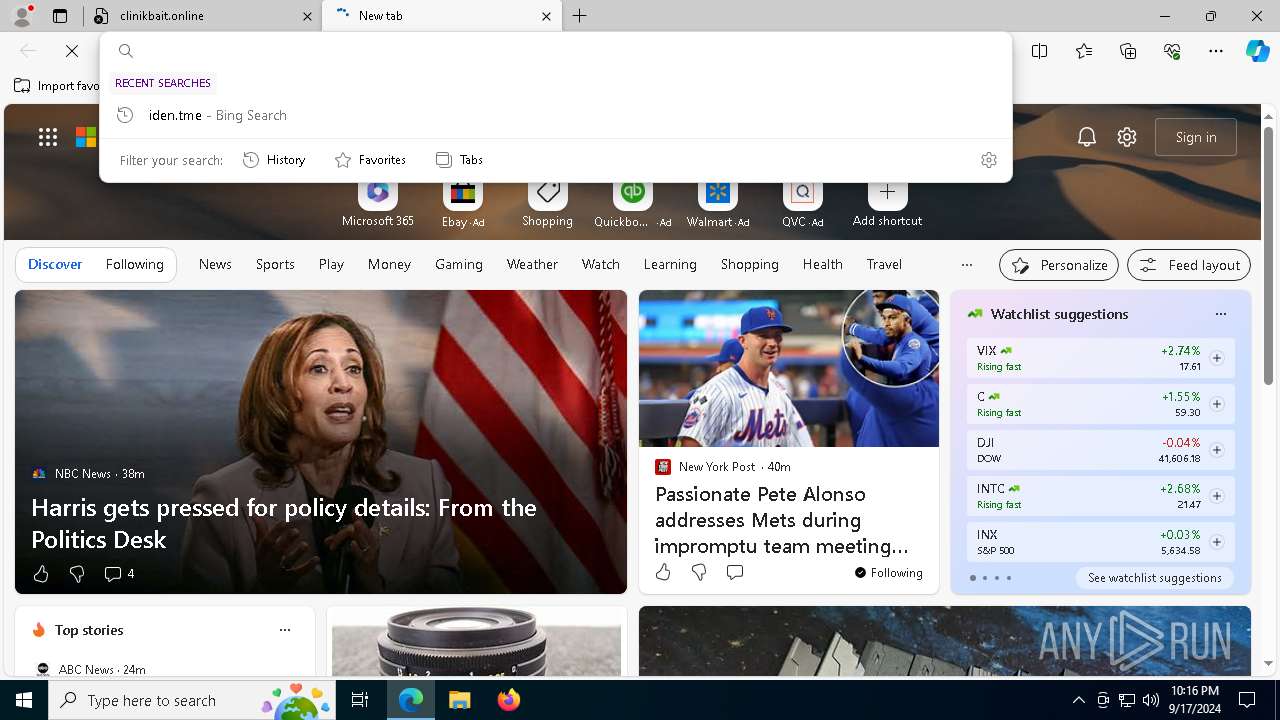
Task: See watchlist suggestions link
Action: [x=1155, y=578]
